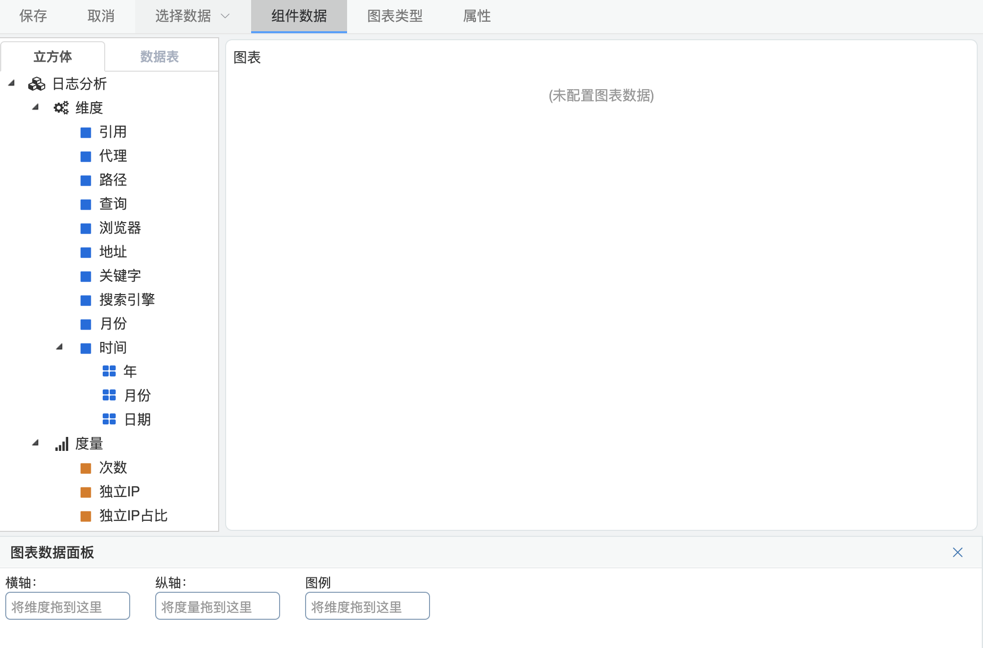
Task: Collapse the 日志分析 tree node
Action: tap(11, 83)
